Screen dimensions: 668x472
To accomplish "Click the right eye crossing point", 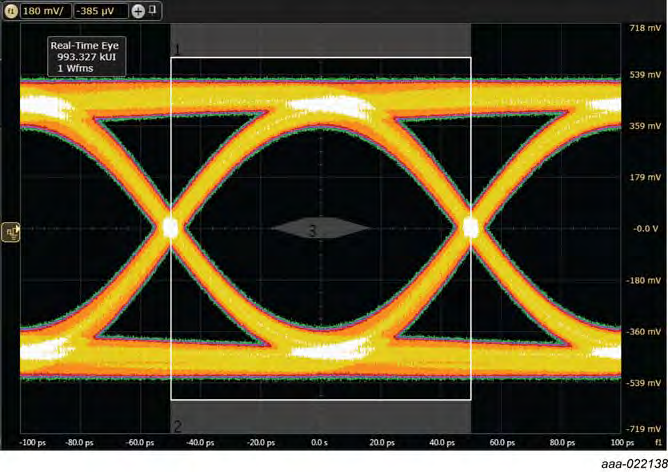I will pos(471,228).
